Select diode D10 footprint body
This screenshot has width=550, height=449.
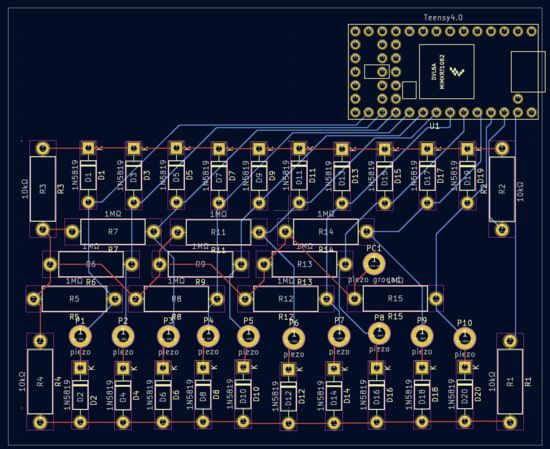pyautogui.click(x=243, y=394)
